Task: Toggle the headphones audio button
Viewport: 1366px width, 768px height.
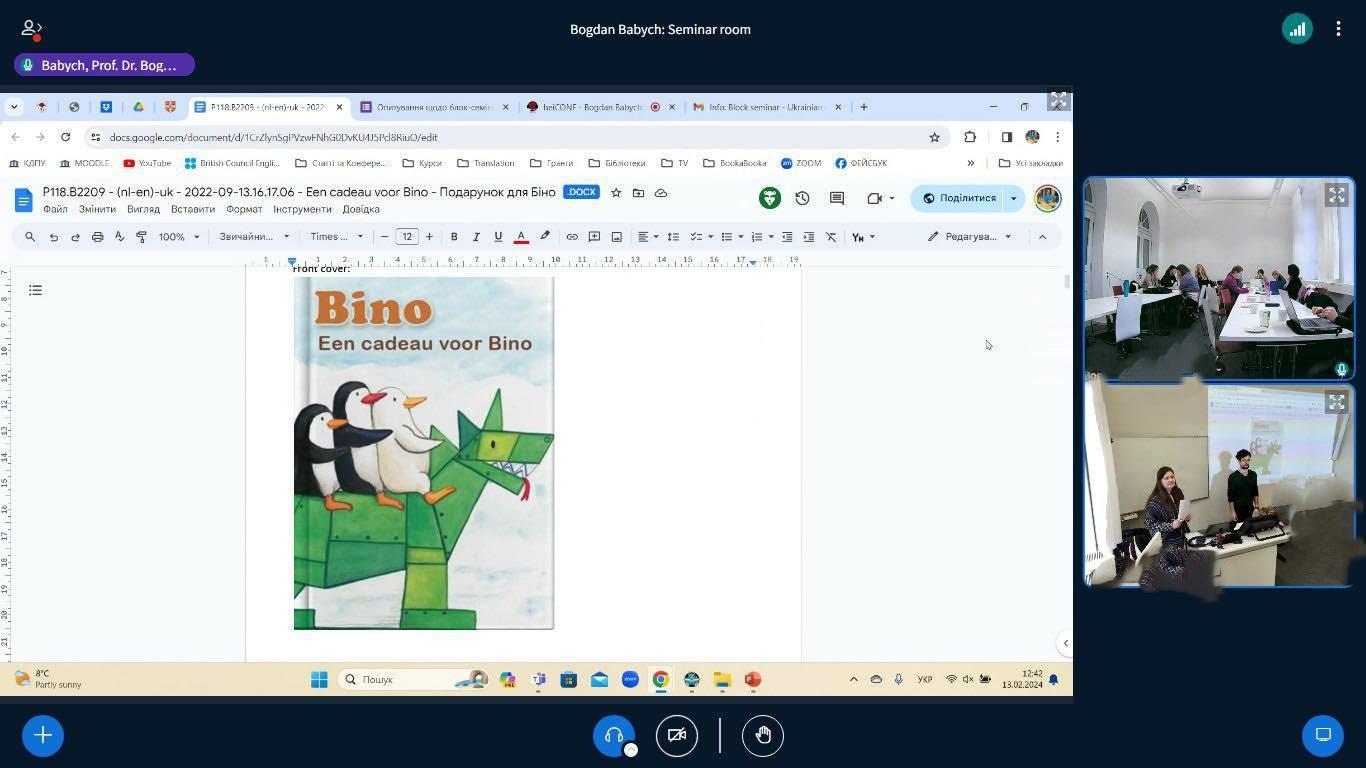Action: click(x=613, y=736)
